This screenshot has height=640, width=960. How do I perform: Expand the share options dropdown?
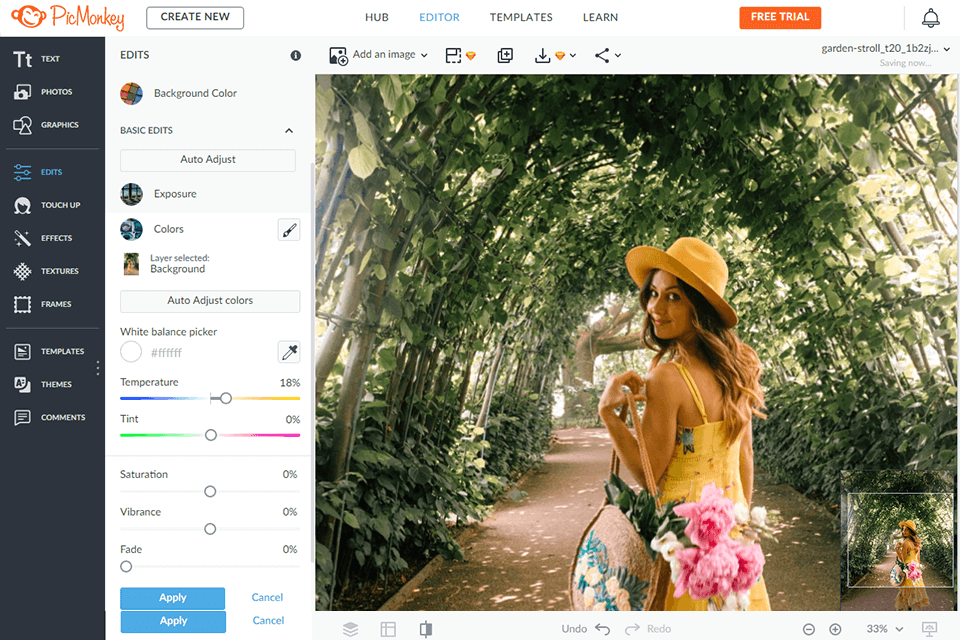click(607, 55)
